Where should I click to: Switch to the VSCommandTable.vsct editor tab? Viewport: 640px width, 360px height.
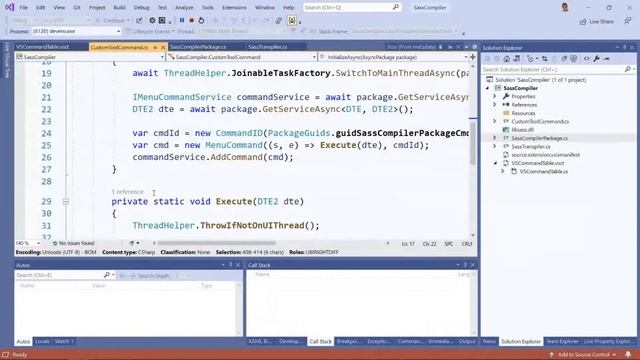[42, 47]
